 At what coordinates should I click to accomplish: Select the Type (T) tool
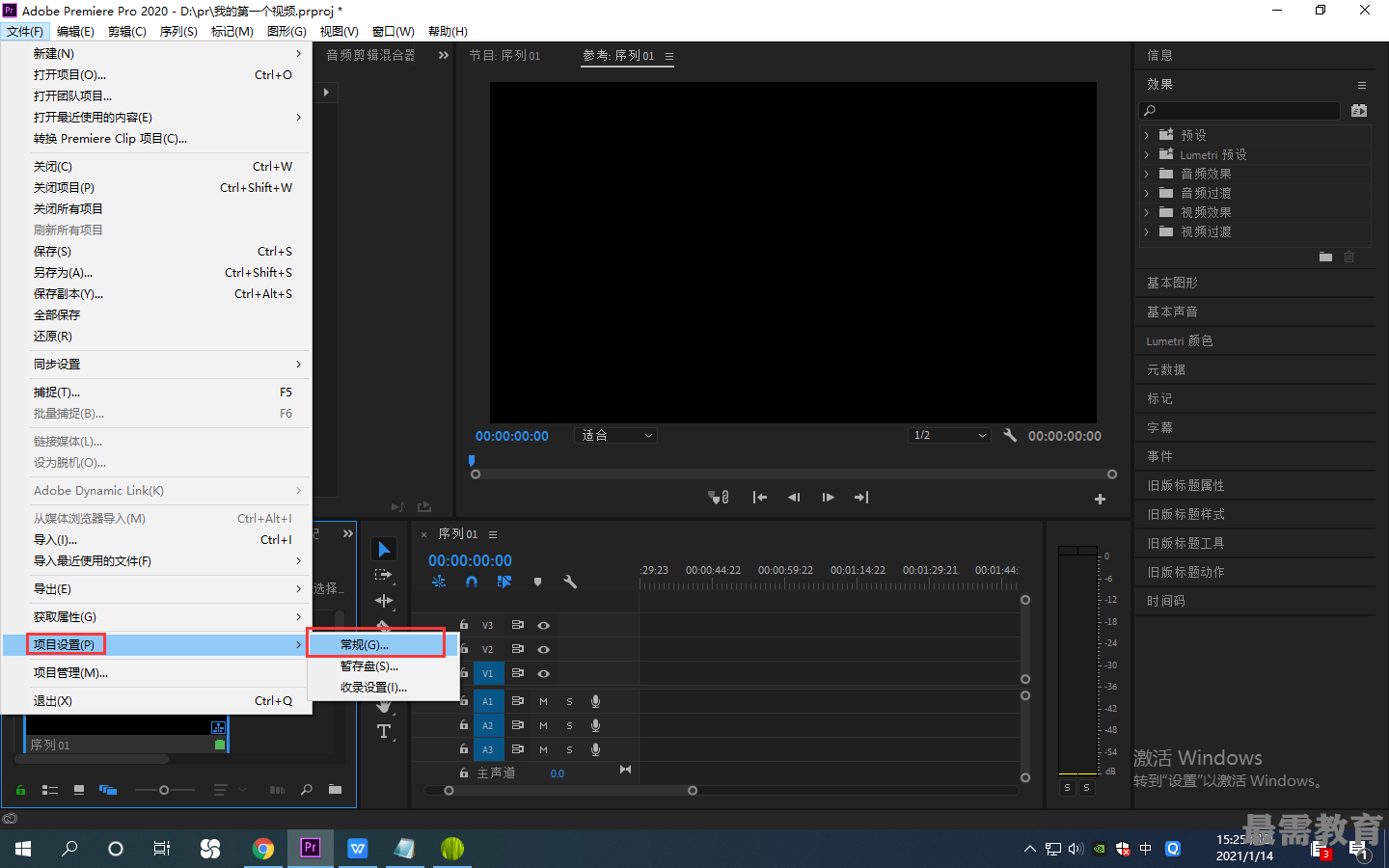[x=384, y=731]
